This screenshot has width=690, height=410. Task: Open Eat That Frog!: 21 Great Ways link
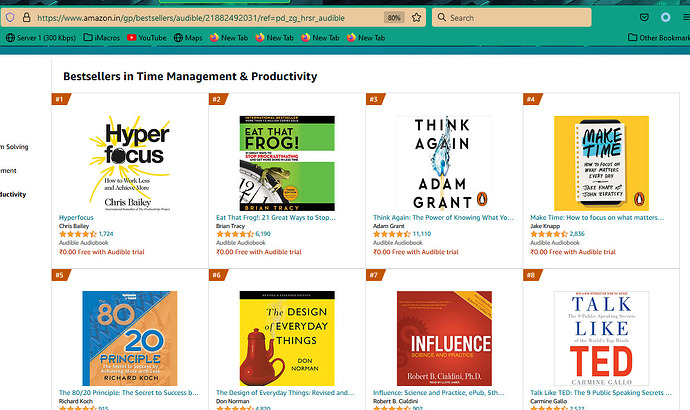(x=276, y=217)
